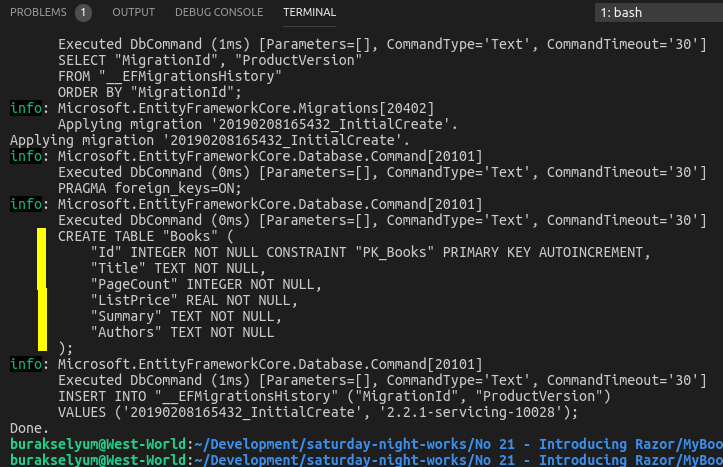Click the "Title" TEXT NOT NULL line

coord(178,268)
